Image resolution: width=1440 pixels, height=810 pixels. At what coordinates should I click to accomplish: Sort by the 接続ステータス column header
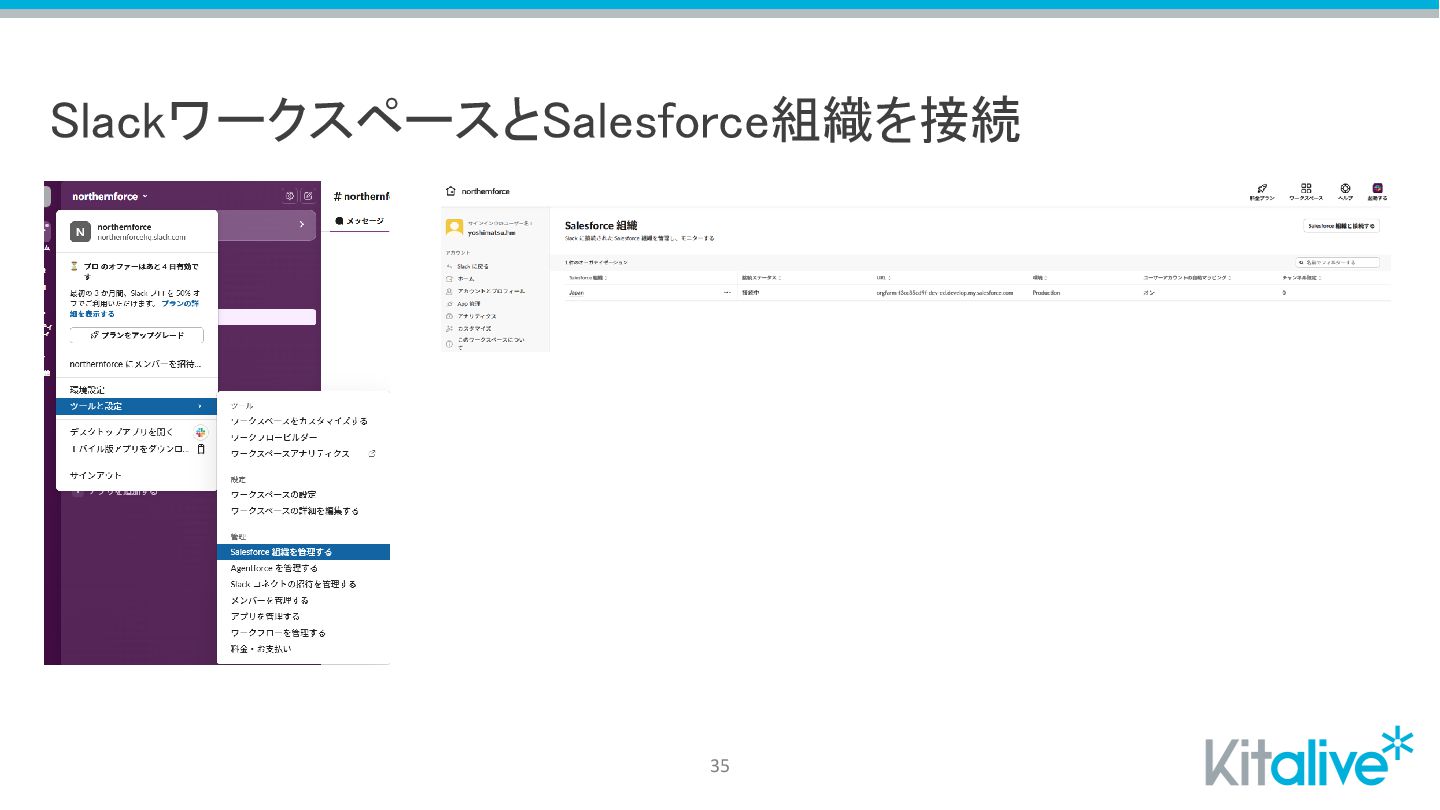click(x=761, y=277)
